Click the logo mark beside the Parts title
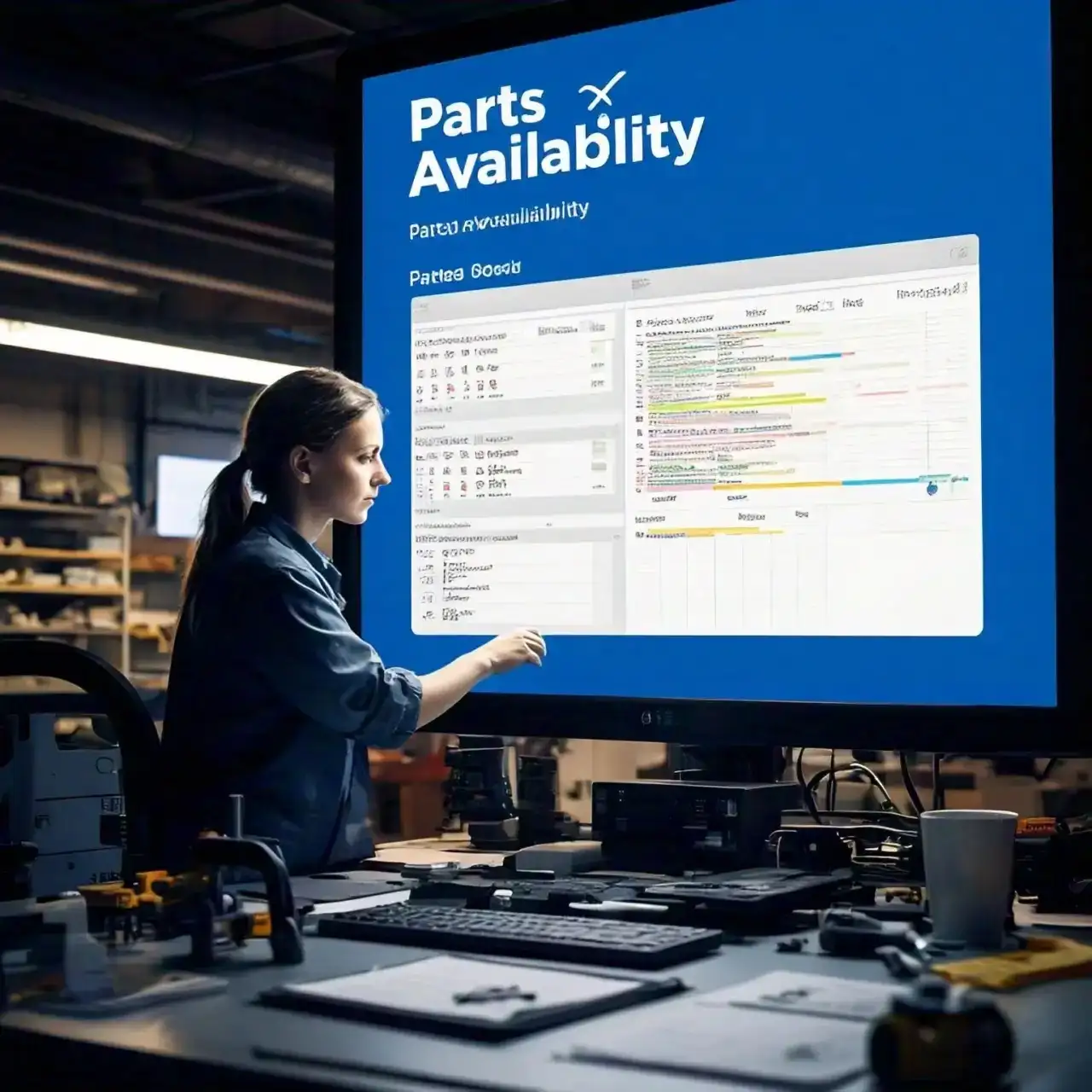 (602, 91)
